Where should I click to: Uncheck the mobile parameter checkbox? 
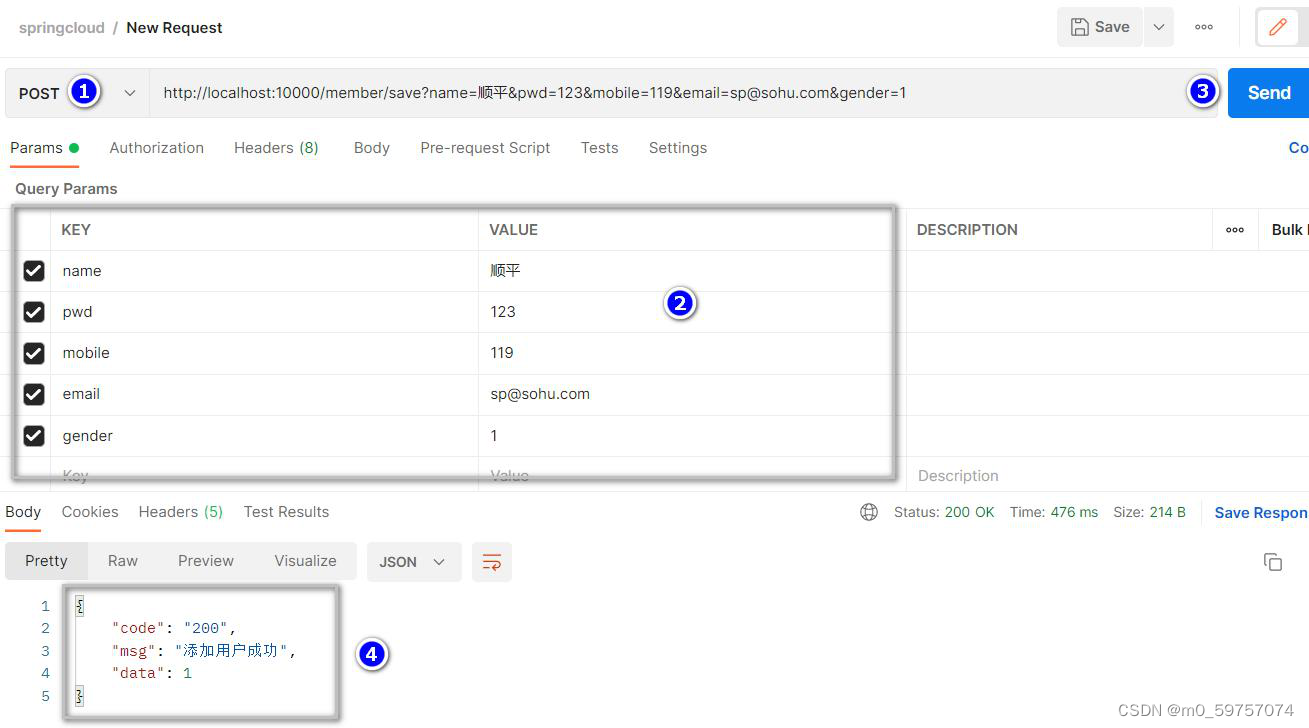point(34,353)
